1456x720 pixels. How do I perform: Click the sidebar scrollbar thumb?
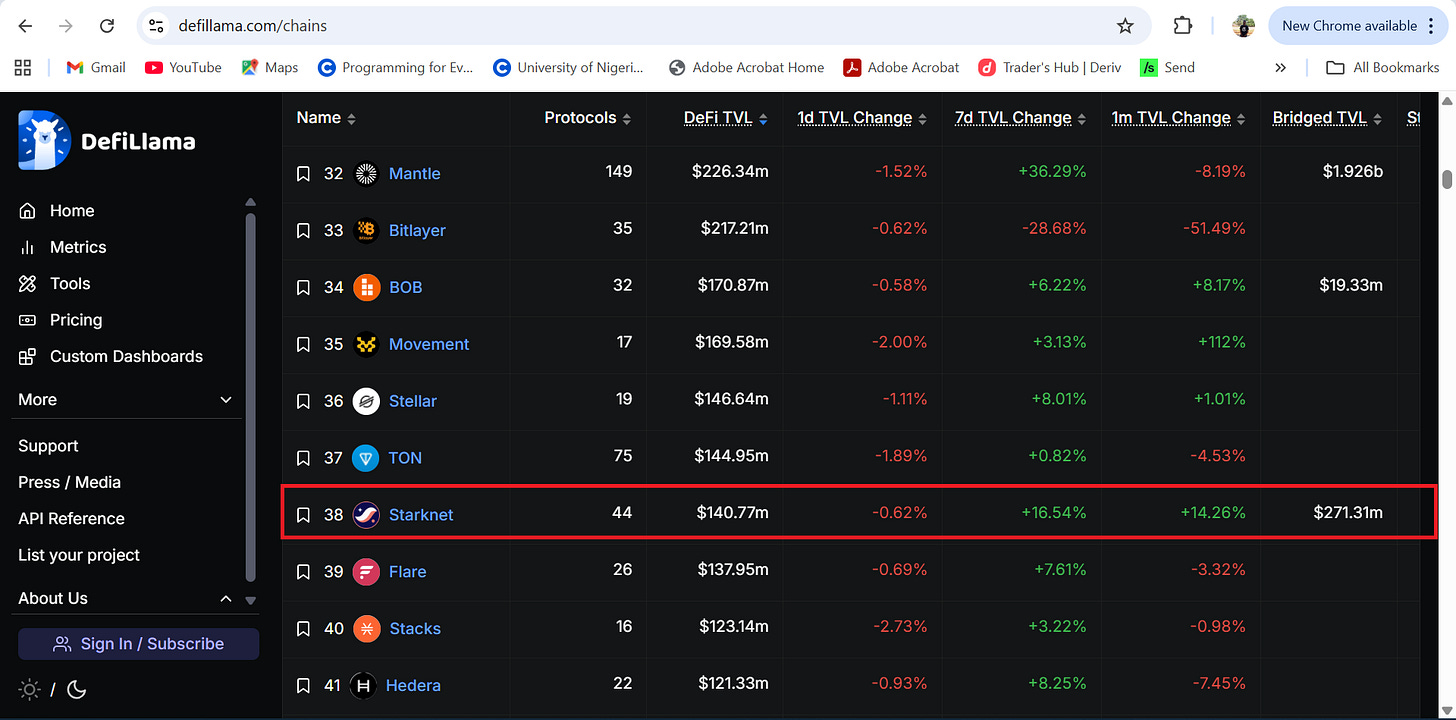[250, 397]
